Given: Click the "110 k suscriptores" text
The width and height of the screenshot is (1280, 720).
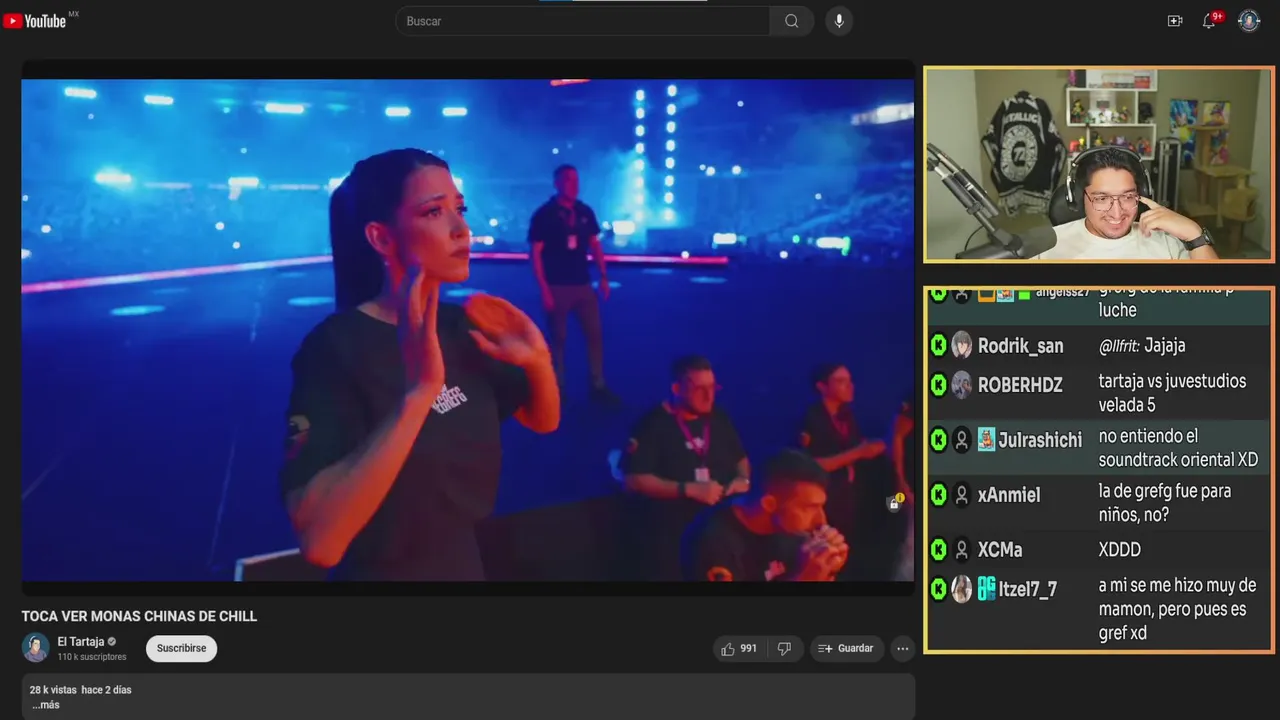Looking at the screenshot, I should click(x=92, y=657).
